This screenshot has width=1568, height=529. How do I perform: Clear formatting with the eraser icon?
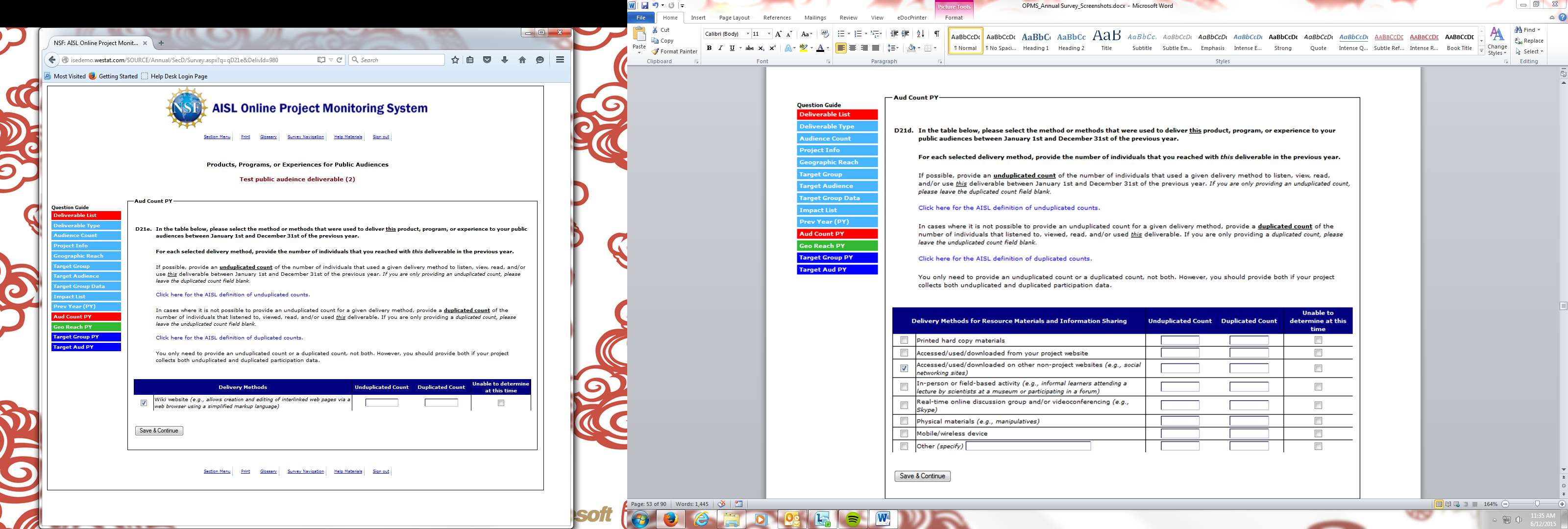tap(825, 34)
